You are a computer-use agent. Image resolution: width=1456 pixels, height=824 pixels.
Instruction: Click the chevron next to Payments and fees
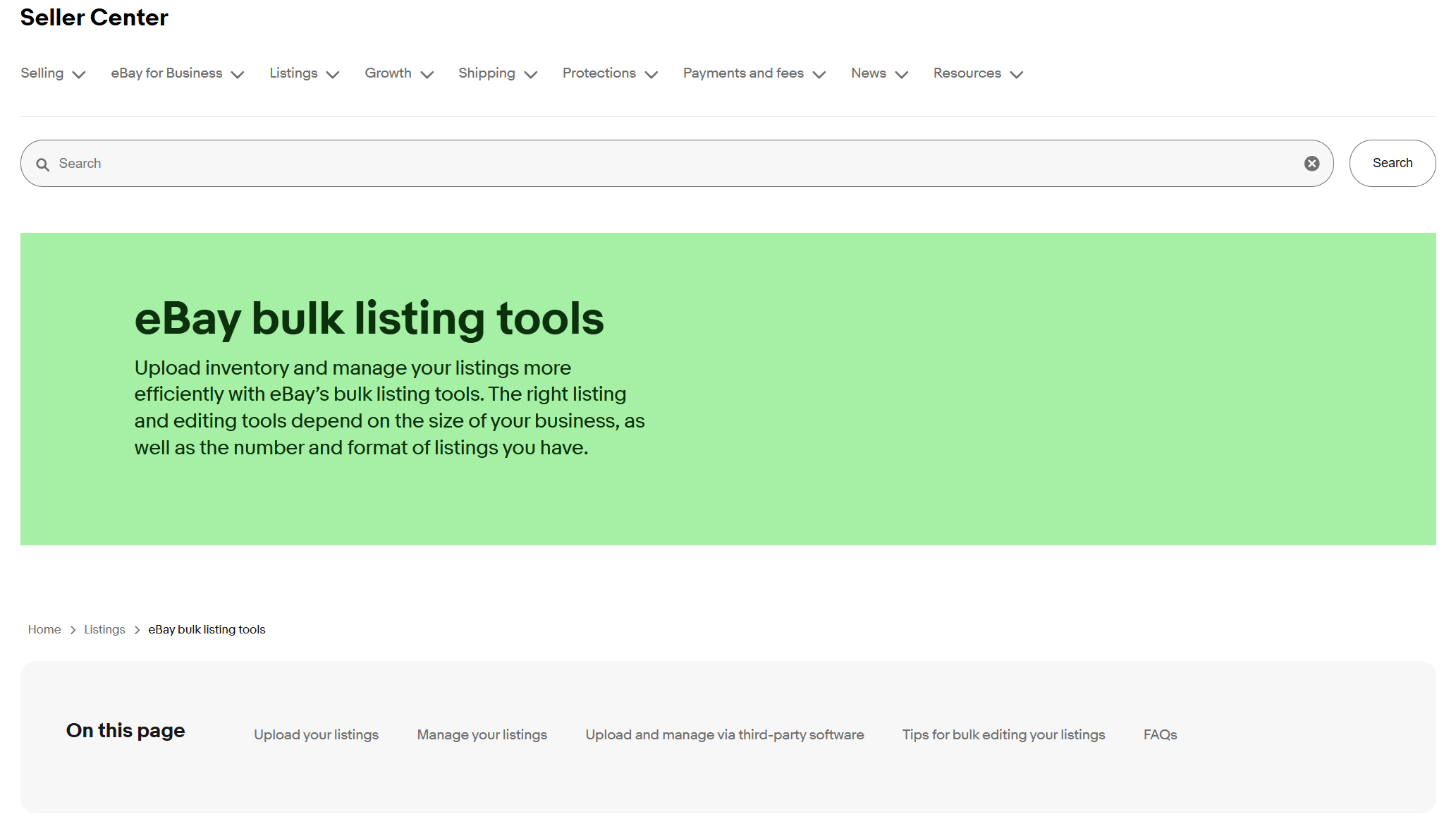tap(819, 75)
